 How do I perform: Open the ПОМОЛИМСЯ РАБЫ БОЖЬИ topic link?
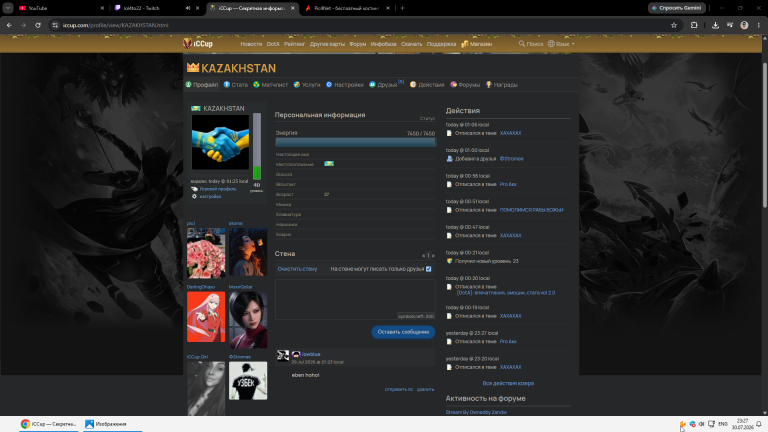pos(531,210)
